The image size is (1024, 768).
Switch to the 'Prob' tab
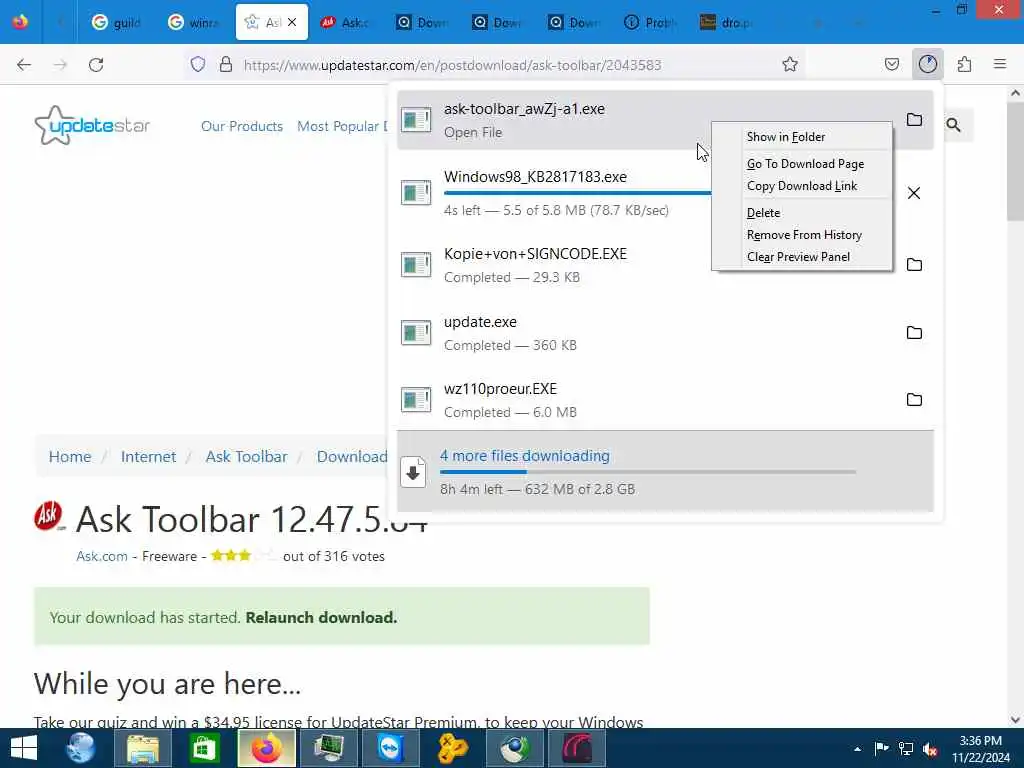click(x=650, y=22)
